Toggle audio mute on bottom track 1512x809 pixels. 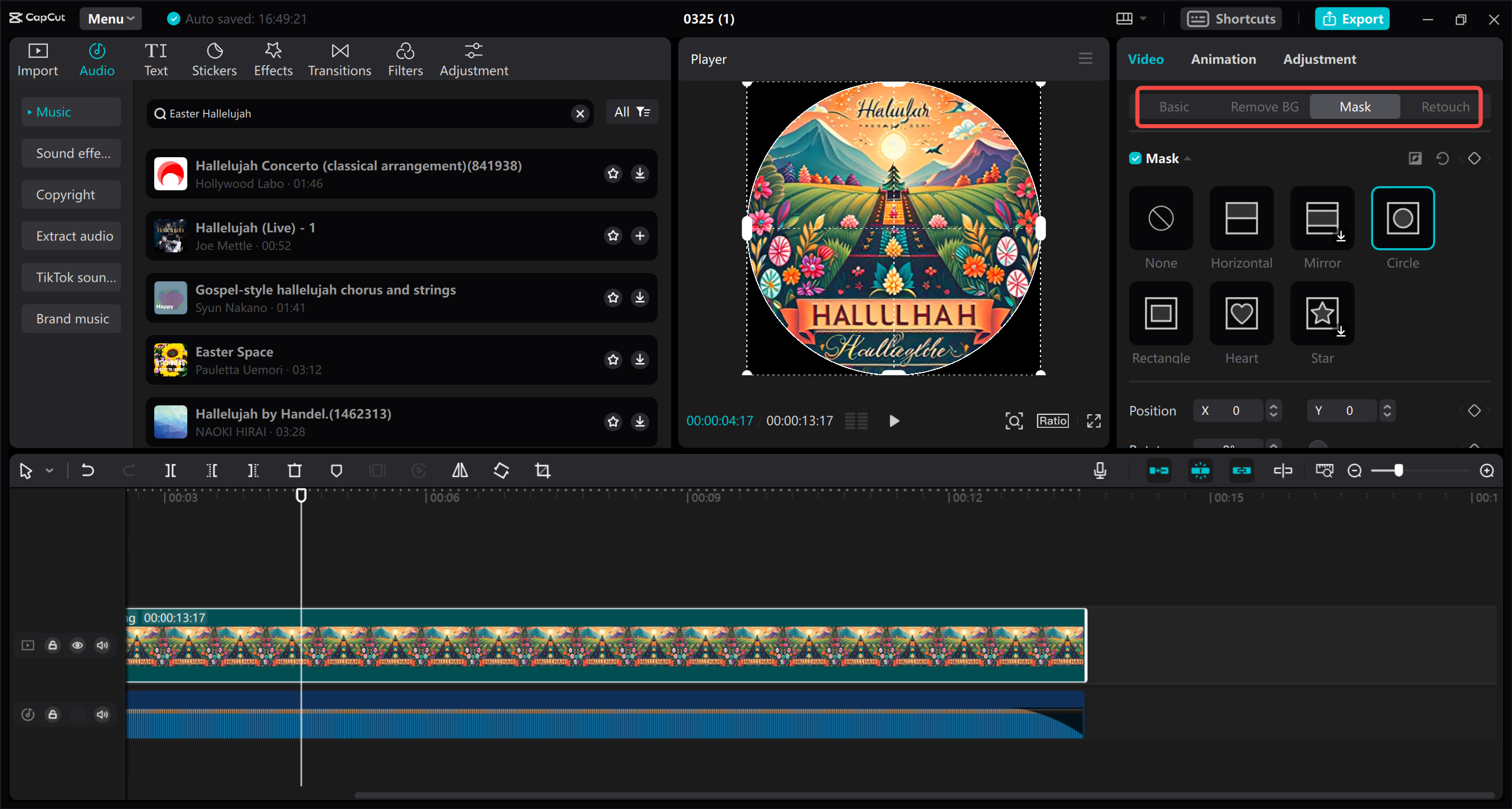[x=102, y=714]
